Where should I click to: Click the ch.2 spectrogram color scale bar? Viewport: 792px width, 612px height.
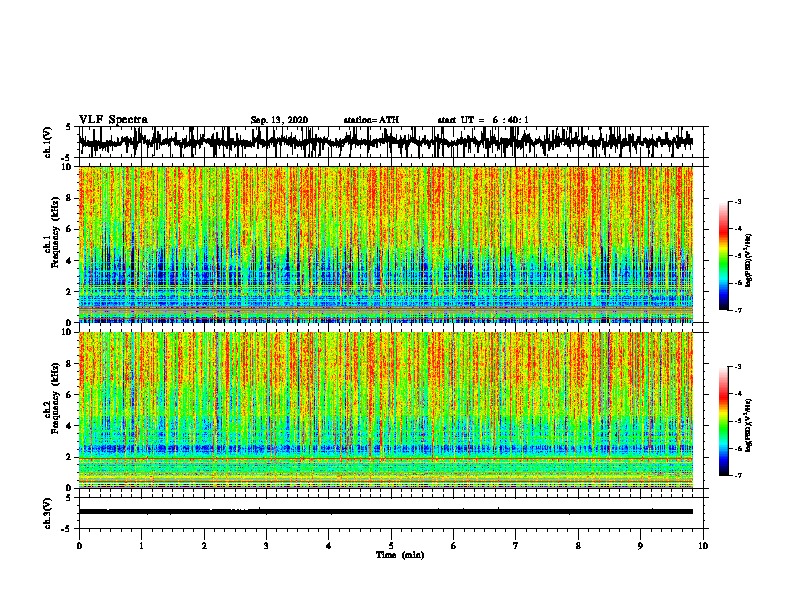tap(723, 421)
